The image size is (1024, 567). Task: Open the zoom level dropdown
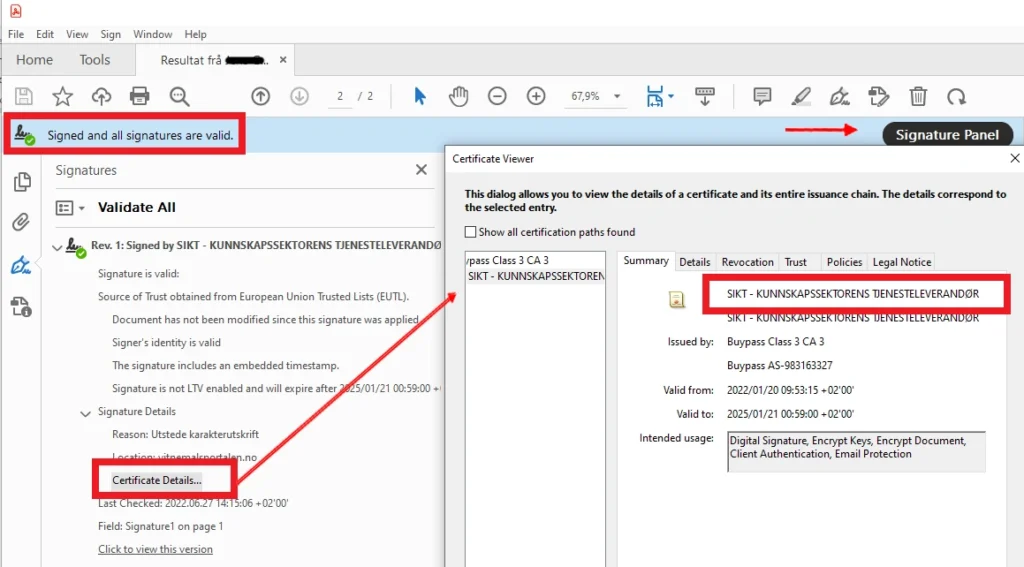tap(616, 97)
